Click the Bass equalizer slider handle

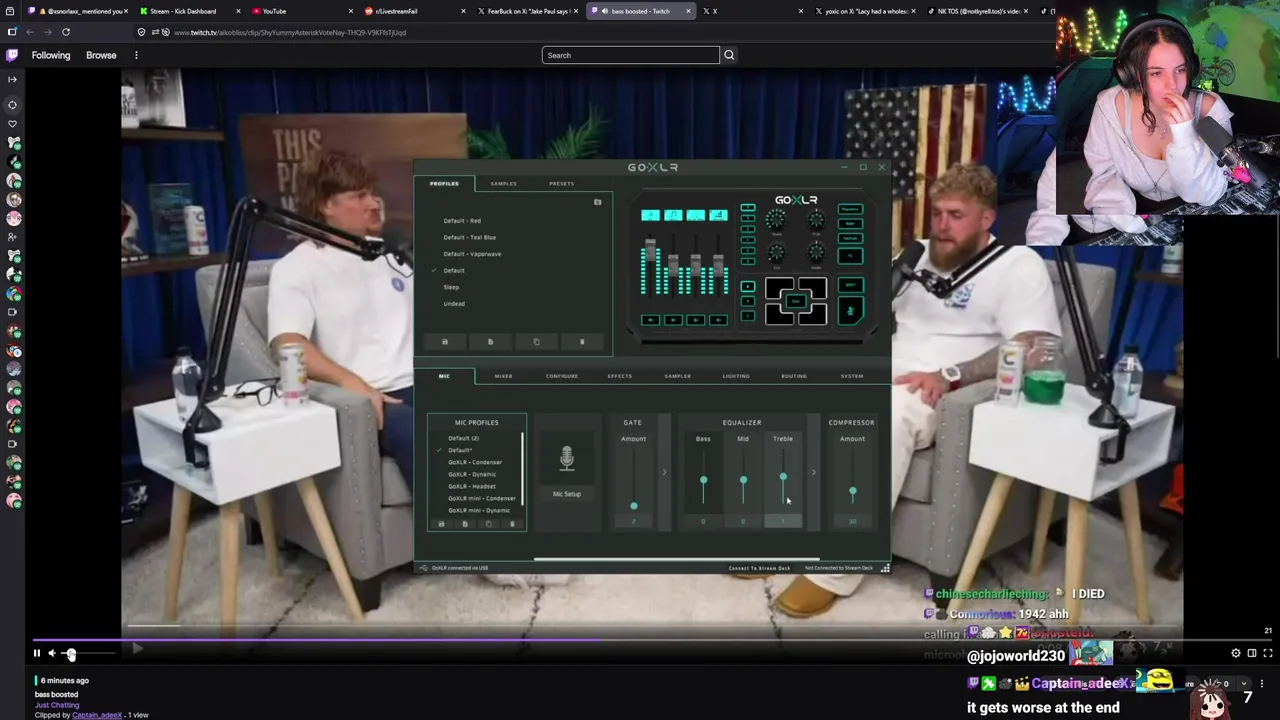(703, 482)
